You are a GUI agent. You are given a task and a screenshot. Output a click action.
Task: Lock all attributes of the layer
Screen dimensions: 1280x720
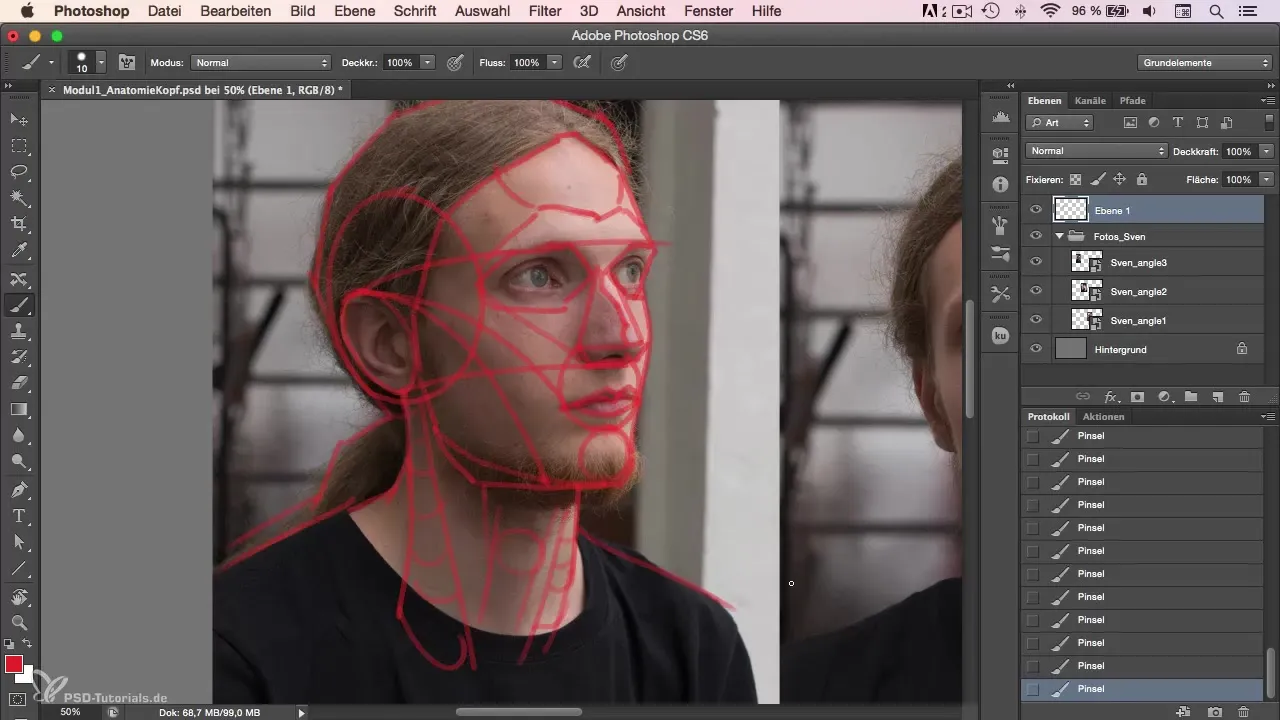click(1142, 180)
